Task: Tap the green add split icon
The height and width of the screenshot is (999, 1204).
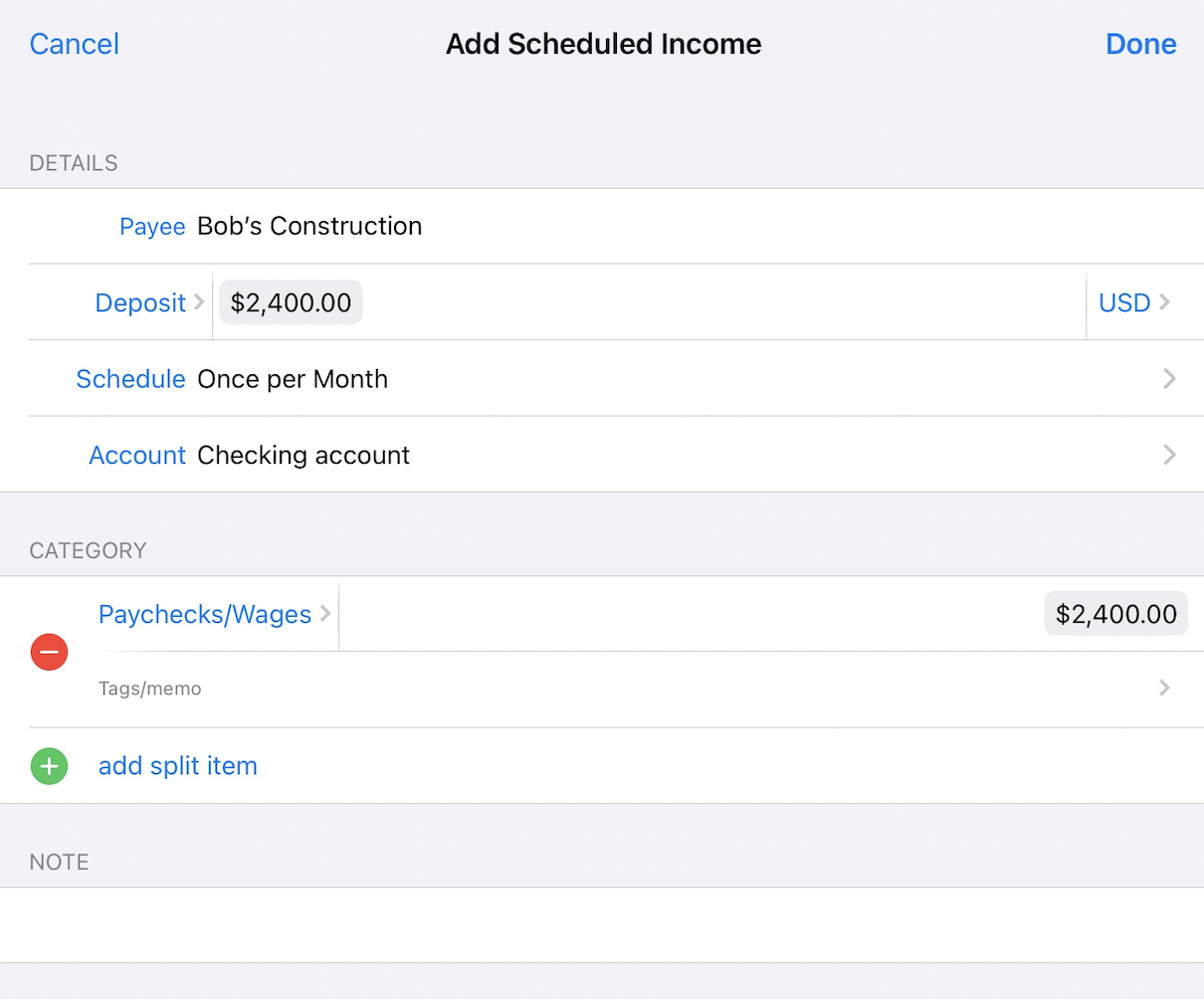Action: [x=49, y=766]
